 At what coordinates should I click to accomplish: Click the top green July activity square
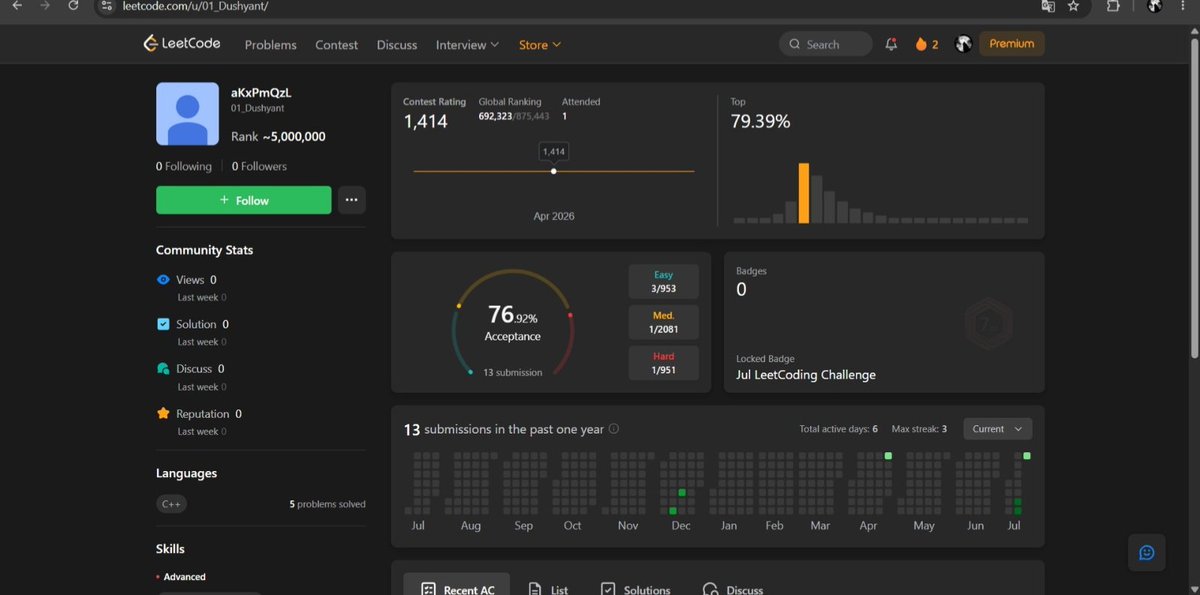click(x=1027, y=456)
